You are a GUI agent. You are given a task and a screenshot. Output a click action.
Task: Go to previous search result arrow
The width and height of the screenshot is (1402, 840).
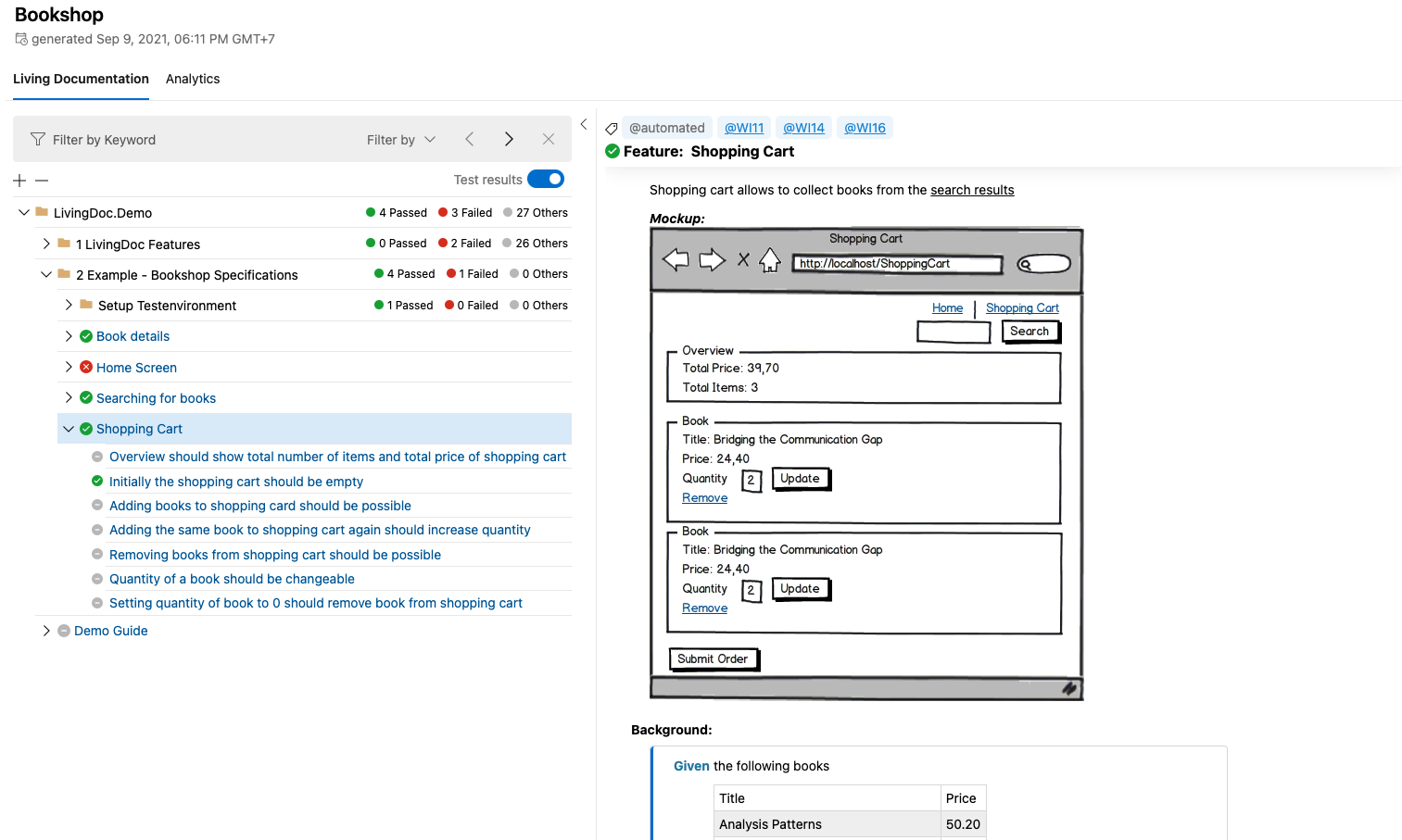point(470,140)
